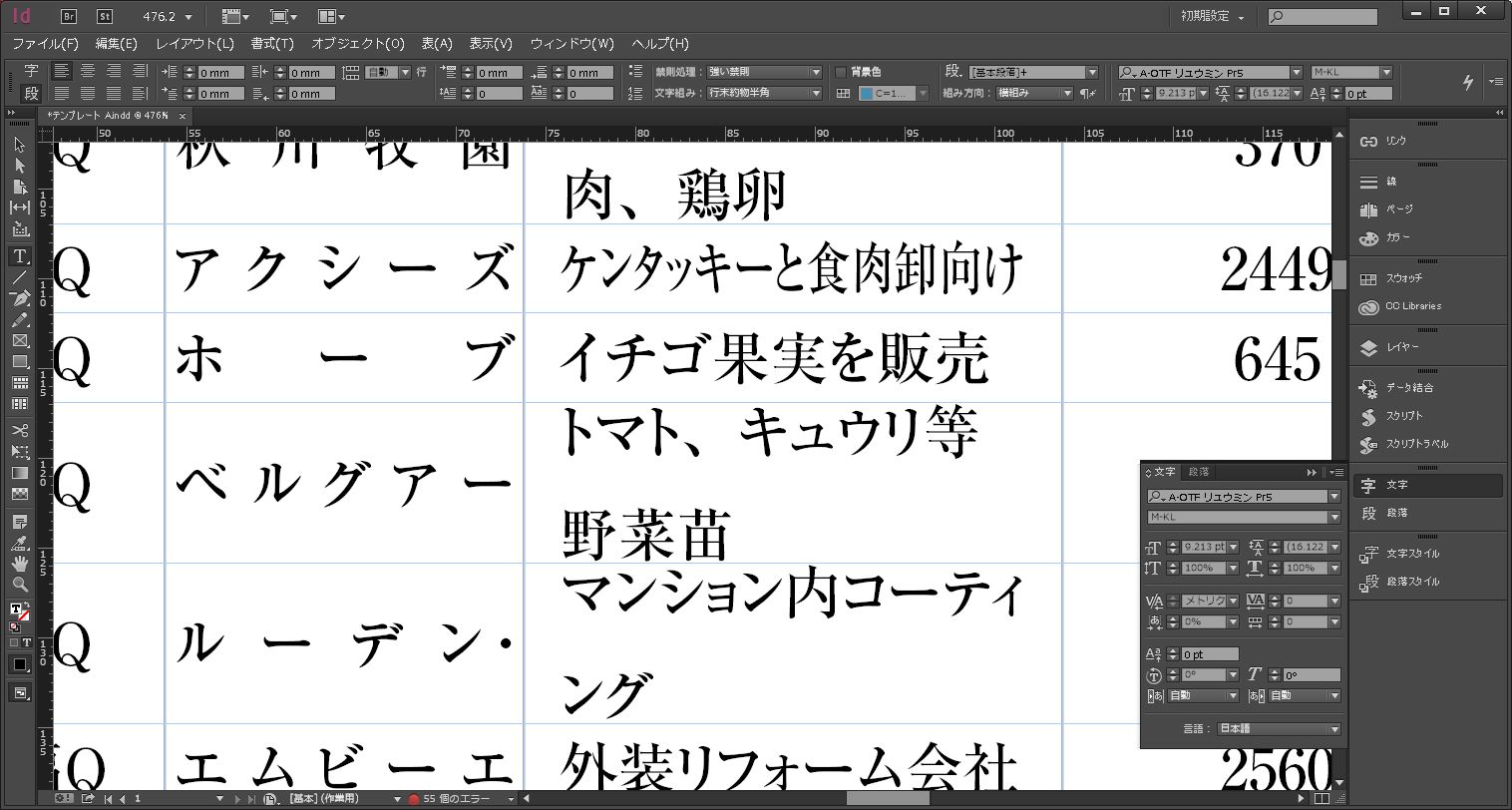Select the Page tool

point(19,187)
